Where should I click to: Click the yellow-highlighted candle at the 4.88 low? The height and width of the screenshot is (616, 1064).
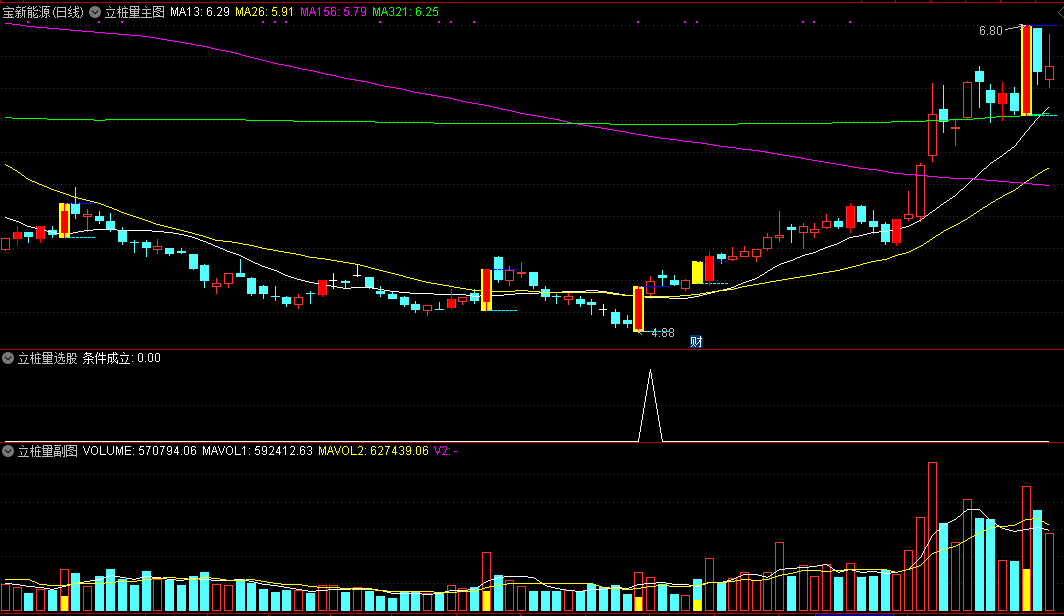(x=638, y=309)
